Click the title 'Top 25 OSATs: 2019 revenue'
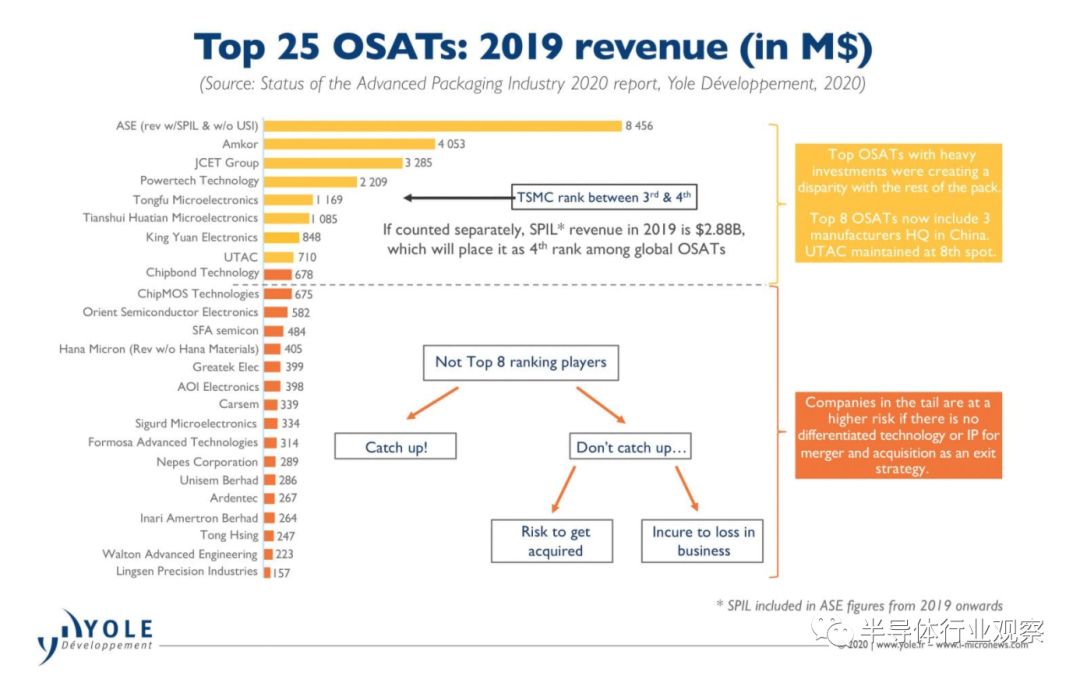1080x679 pixels. pos(533,47)
